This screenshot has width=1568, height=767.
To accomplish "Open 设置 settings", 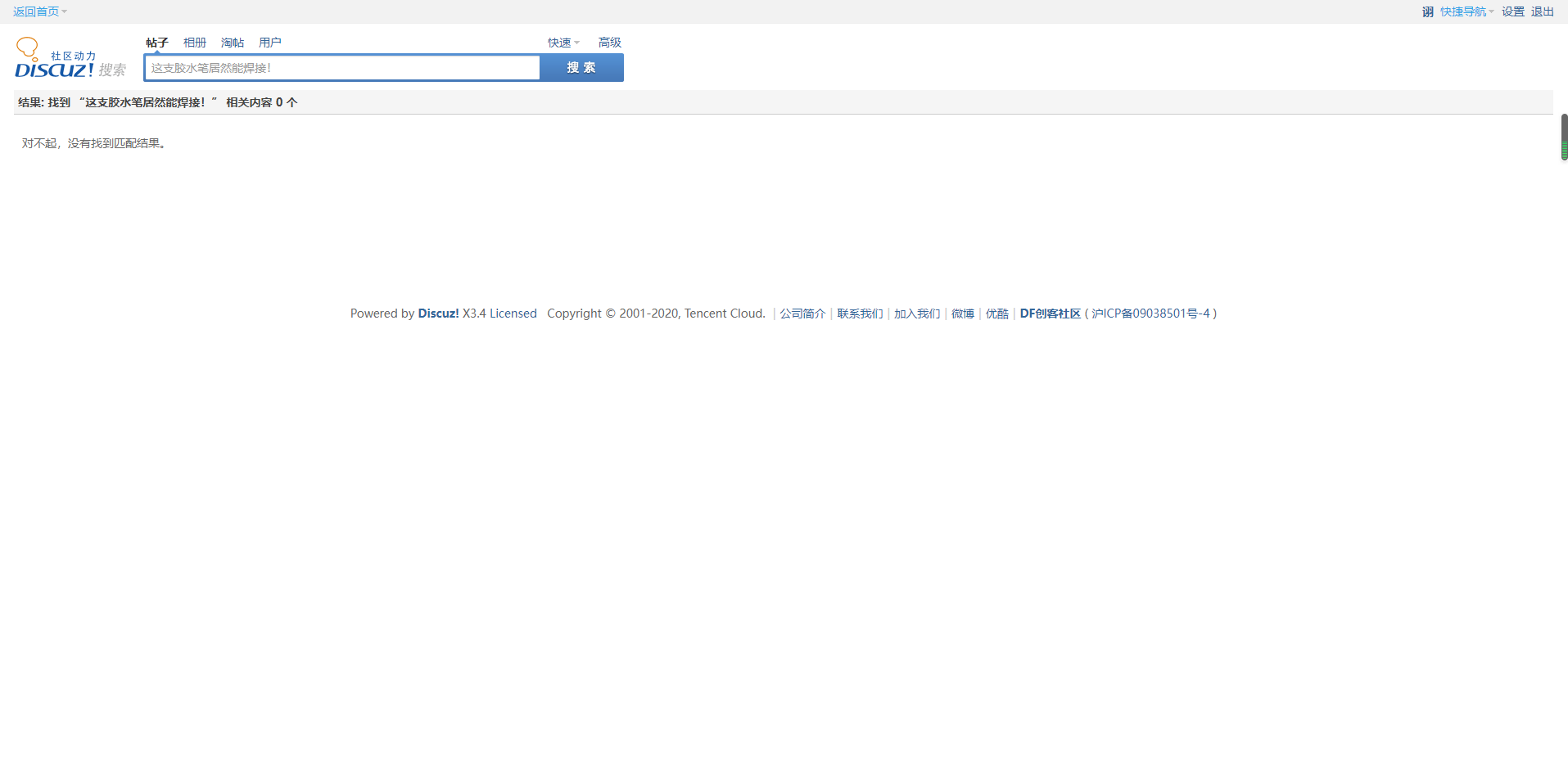I will click(1513, 11).
